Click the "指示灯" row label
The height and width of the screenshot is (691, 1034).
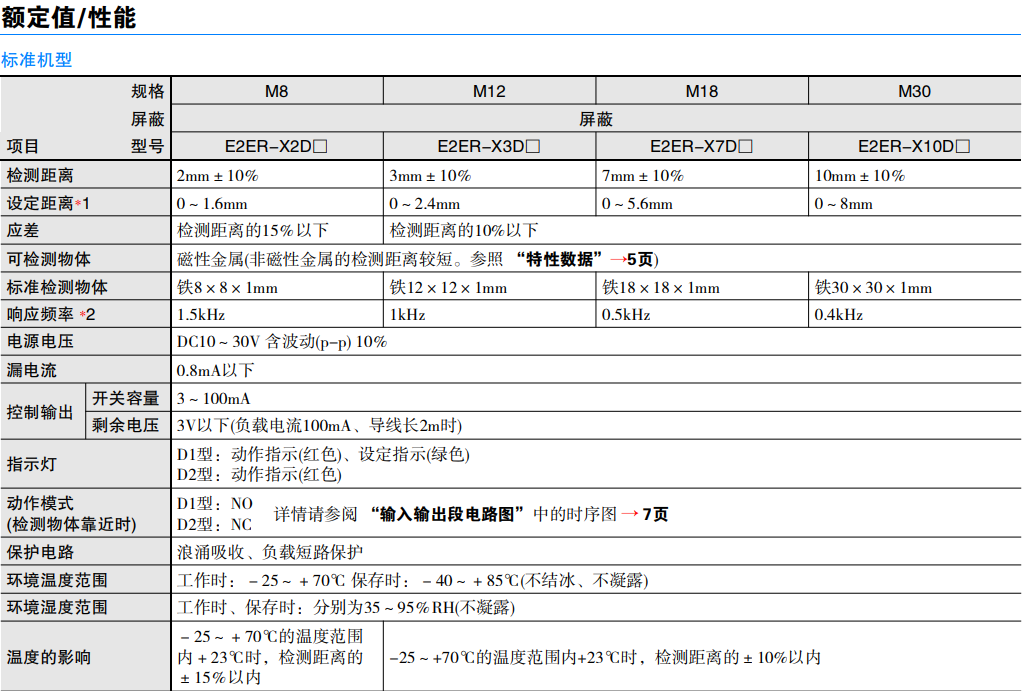point(32,464)
